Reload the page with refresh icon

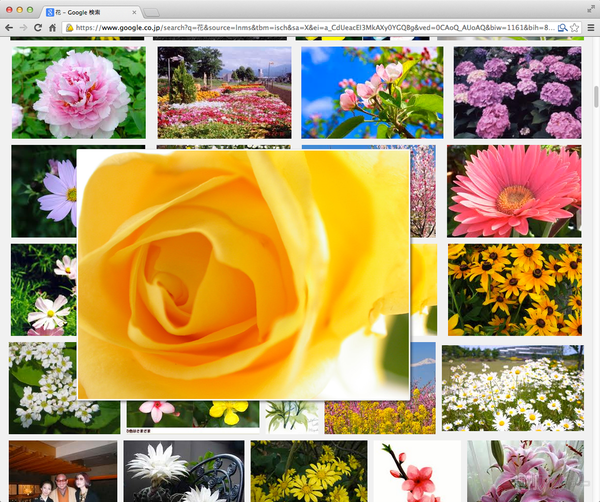pyautogui.click(x=38, y=28)
